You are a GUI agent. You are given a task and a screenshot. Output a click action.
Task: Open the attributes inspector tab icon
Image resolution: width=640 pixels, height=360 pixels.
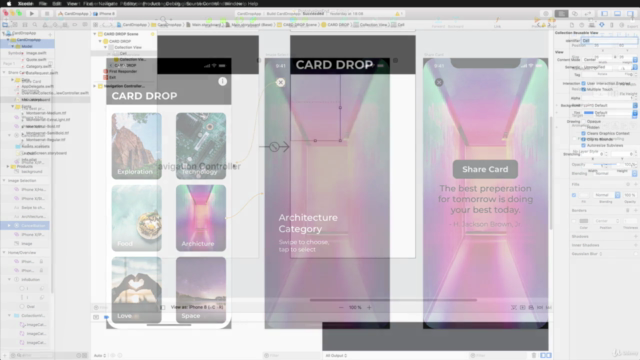point(602,25)
